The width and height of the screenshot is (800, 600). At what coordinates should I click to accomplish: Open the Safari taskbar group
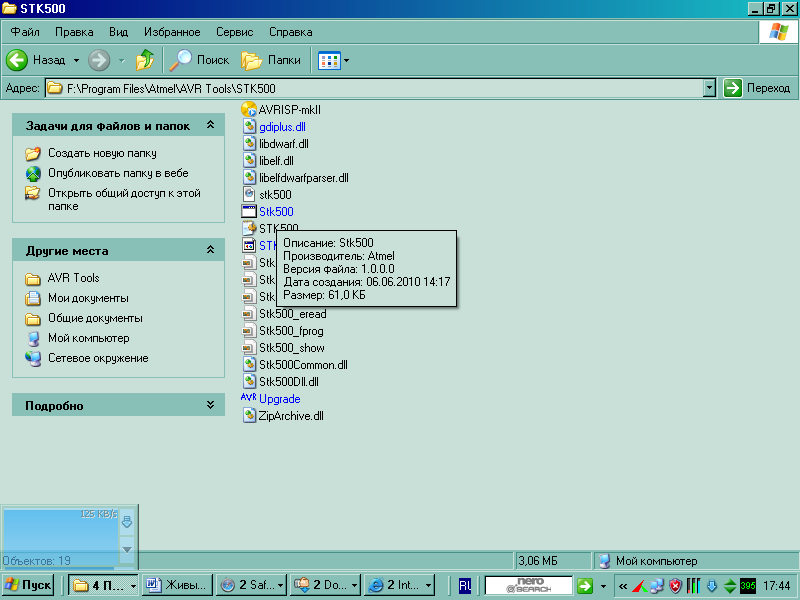tap(251, 585)
